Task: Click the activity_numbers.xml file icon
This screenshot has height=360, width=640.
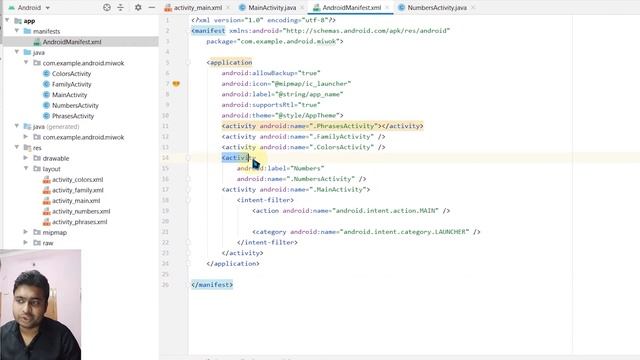Action: 46,211
